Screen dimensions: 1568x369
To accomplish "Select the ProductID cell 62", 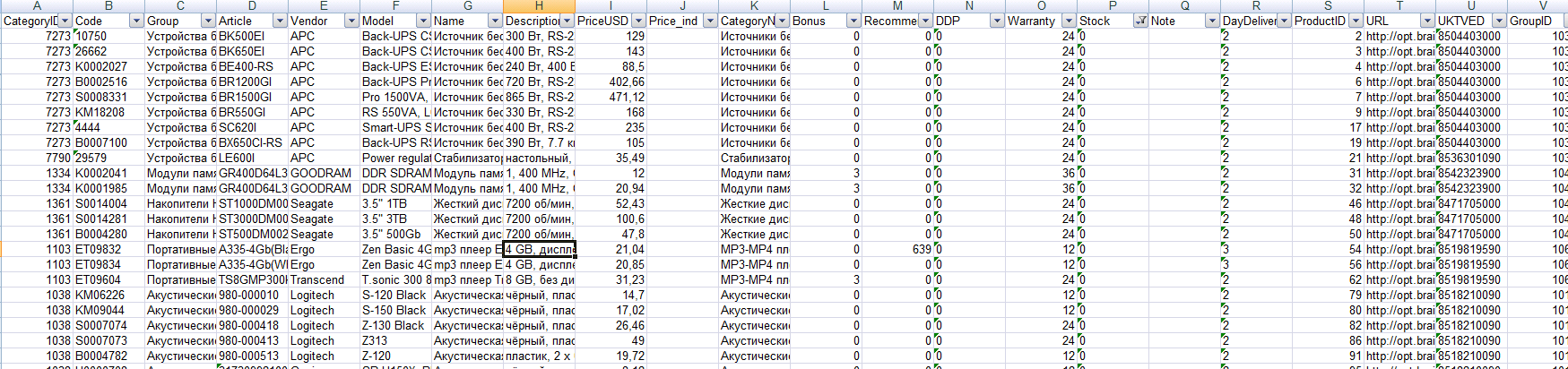I will click(x=1328, y=279).
